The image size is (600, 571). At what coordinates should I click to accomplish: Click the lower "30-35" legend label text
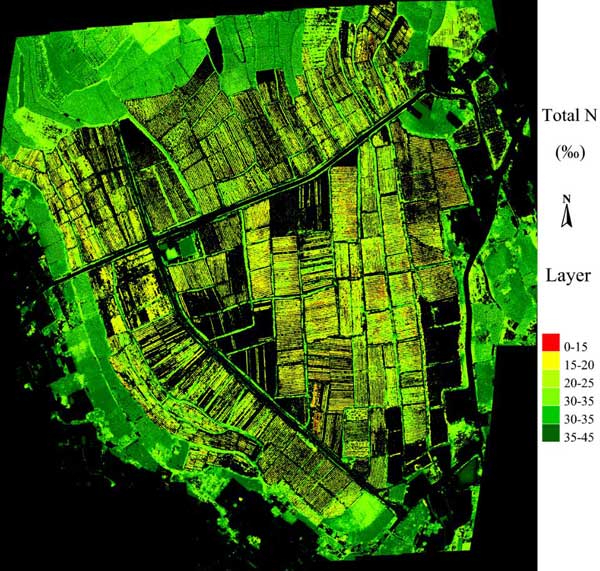pyautogui.click(x=578, y=416)
